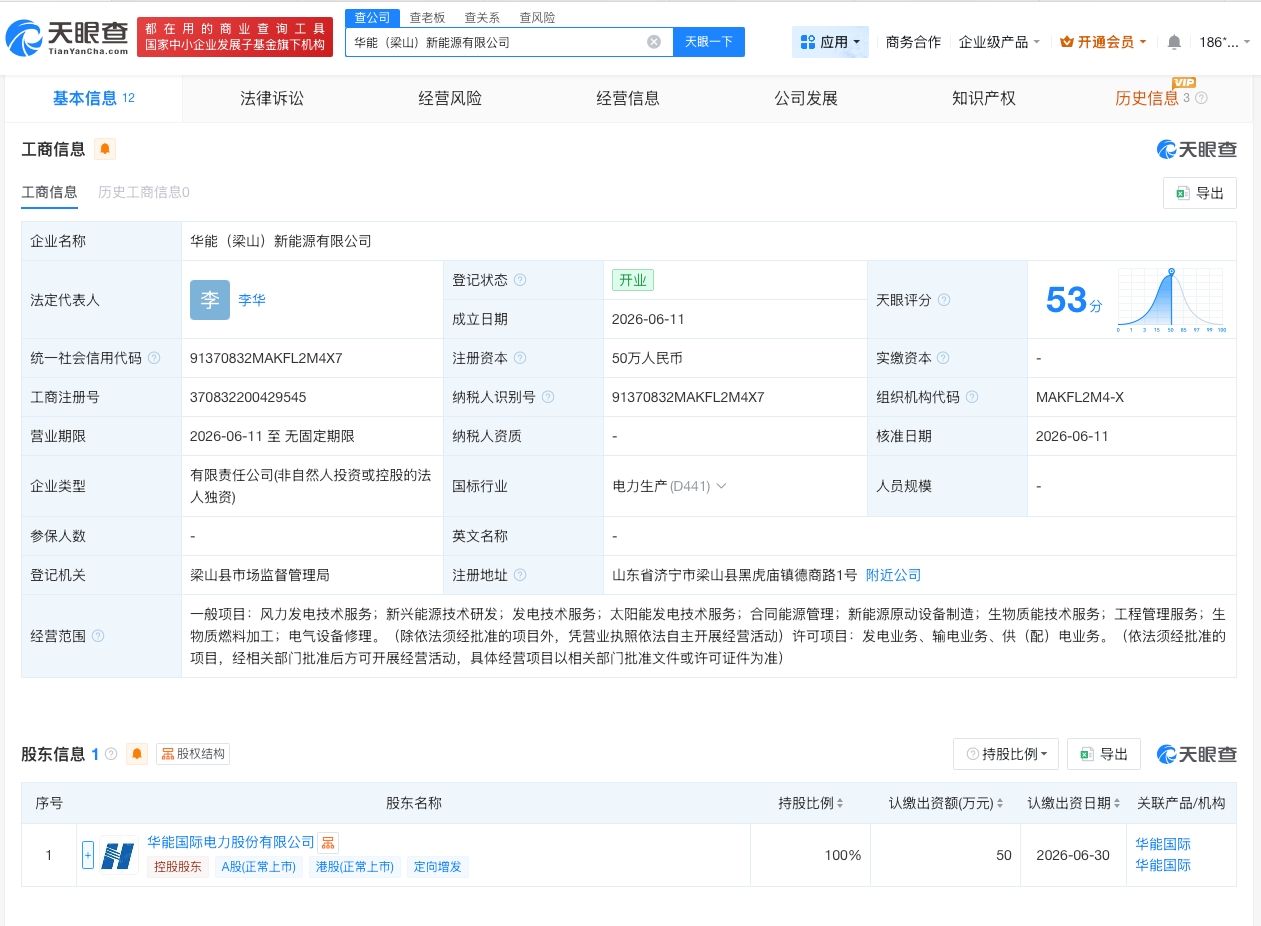Open the 附近公司 link
Image resolution: width=1261 pixels, height=926 pixels.
point(893,575)
